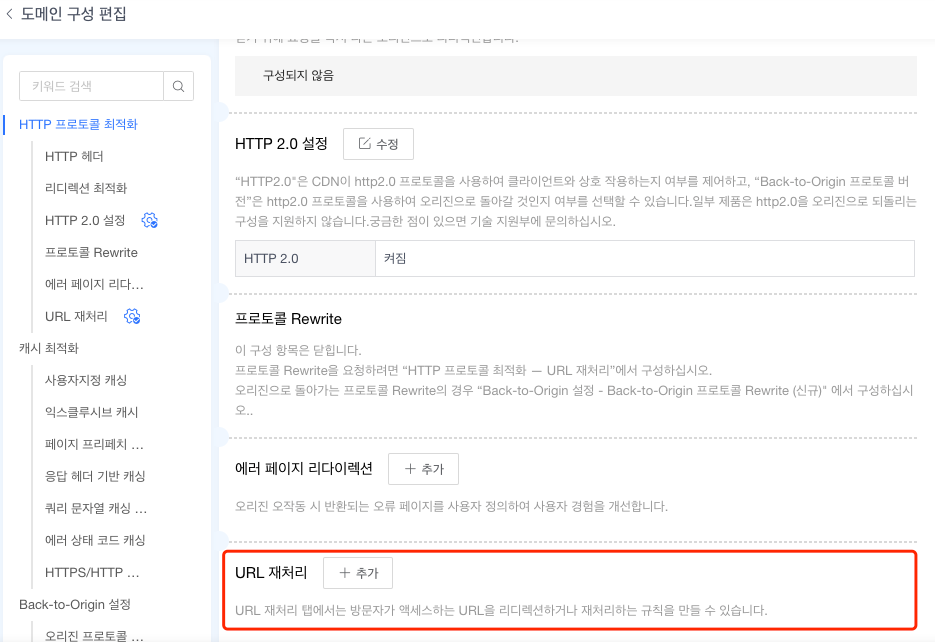Click the pencil icon inside the 수정 button
This screenshot has width=935, height=642.
point(362,143)
